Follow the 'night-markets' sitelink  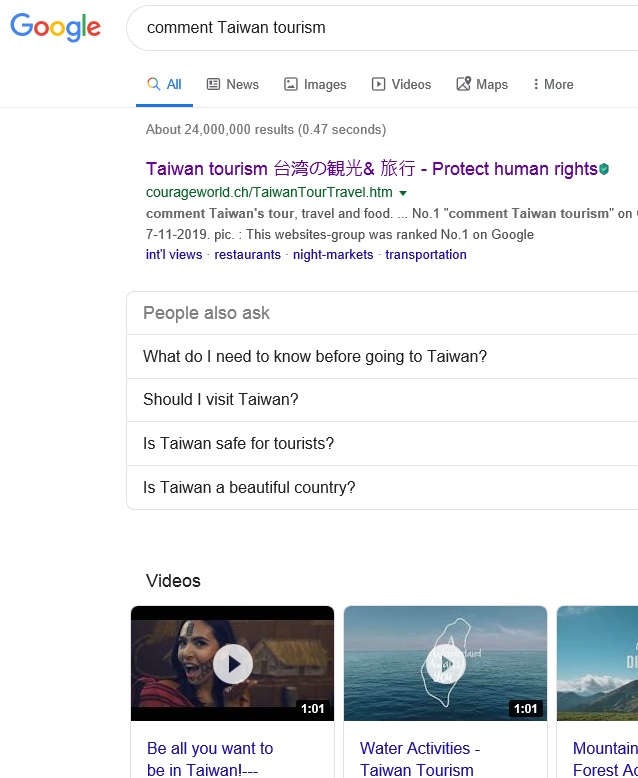(333, 255)
